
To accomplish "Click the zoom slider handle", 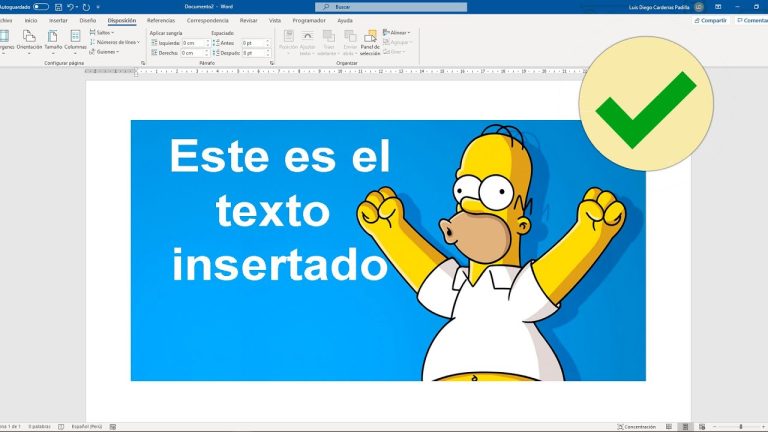I will 741,427.
